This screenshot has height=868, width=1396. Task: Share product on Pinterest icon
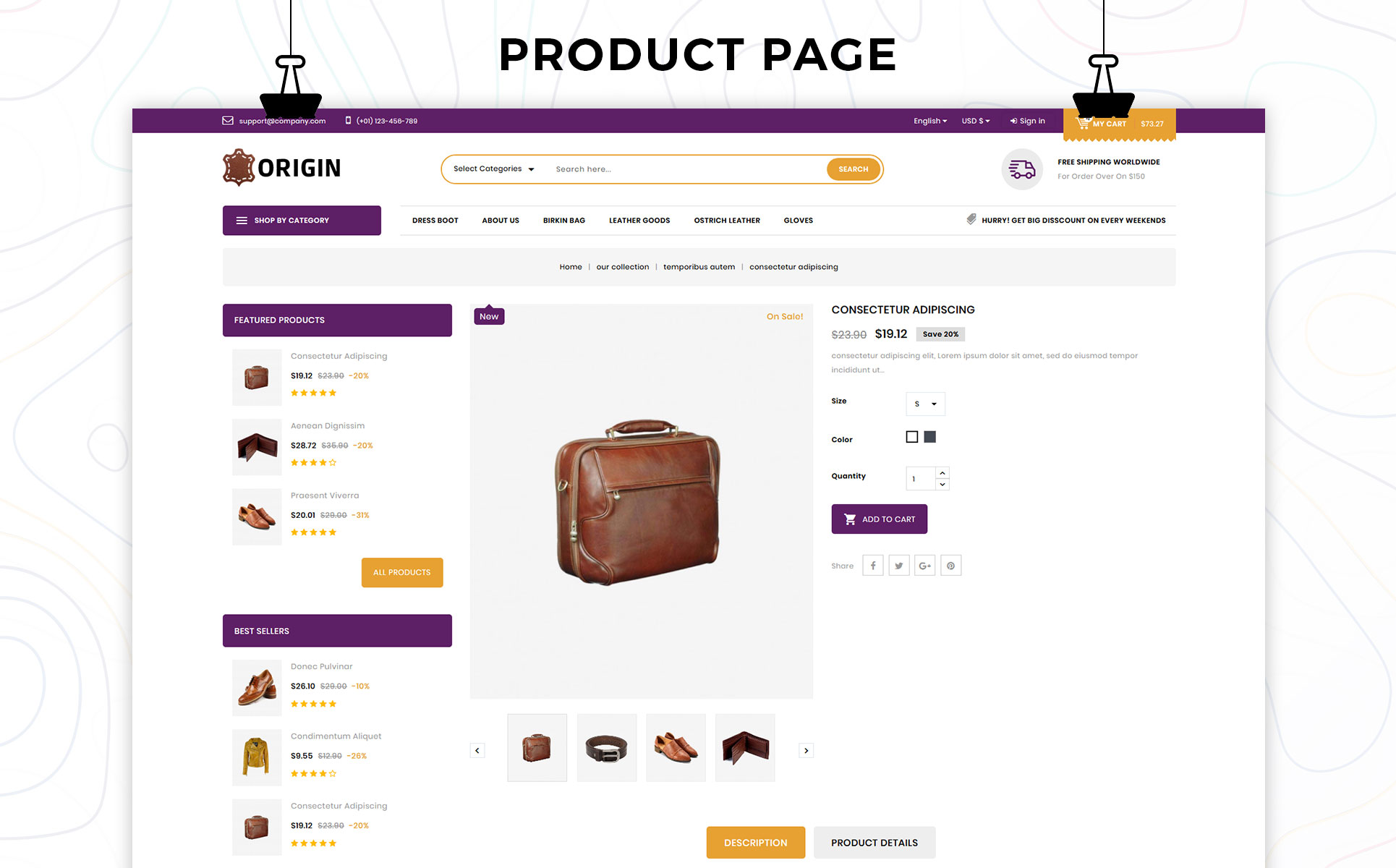pos(951,566)
